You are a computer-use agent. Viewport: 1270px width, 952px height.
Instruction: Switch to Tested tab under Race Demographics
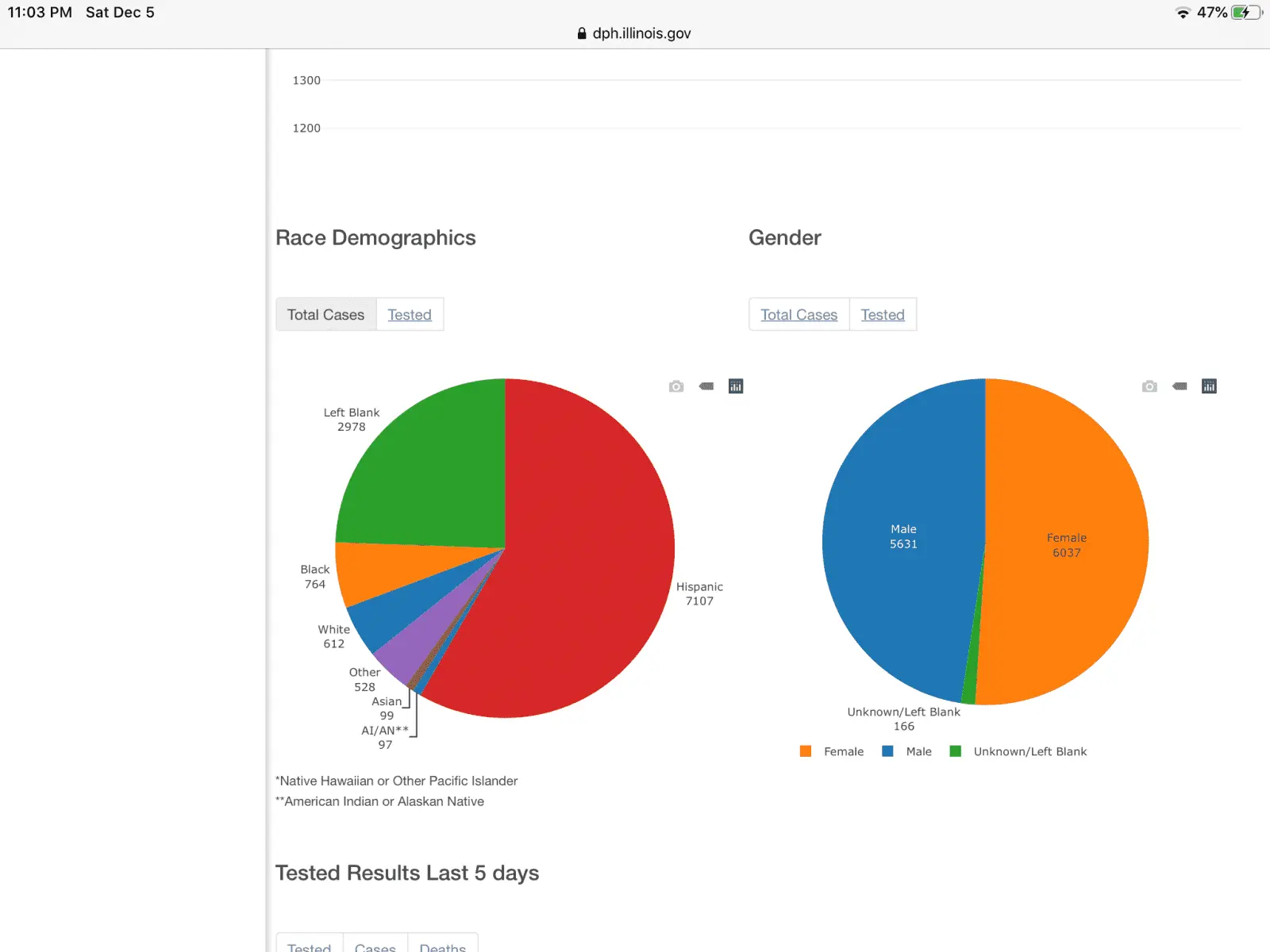(x=410, y=315)
